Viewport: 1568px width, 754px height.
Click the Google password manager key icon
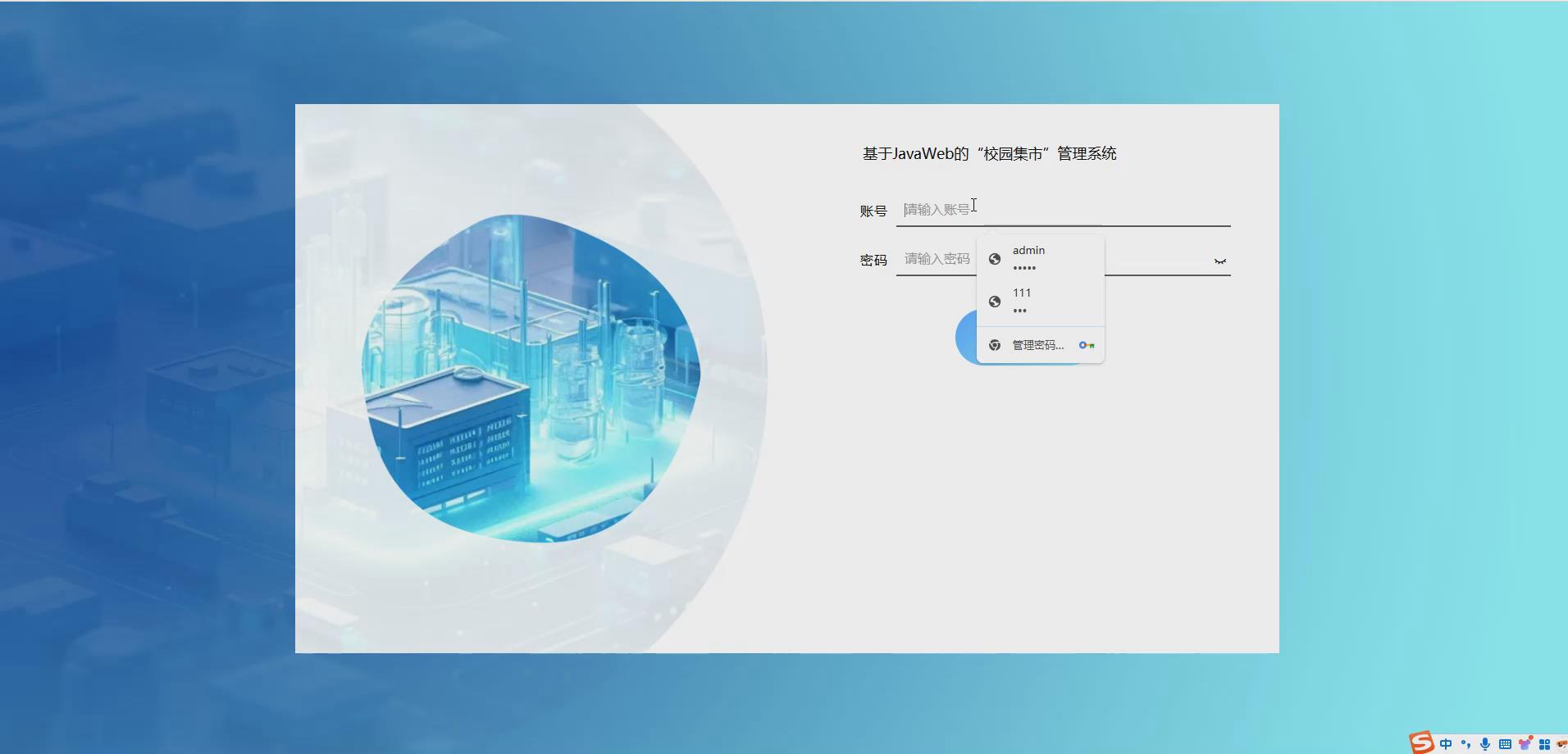pyautogui.click(x=1087, y=345)
